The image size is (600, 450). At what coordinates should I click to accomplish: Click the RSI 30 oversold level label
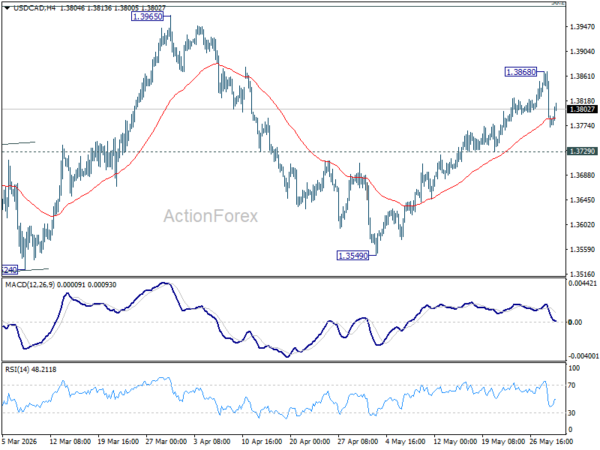pos(572,412)
